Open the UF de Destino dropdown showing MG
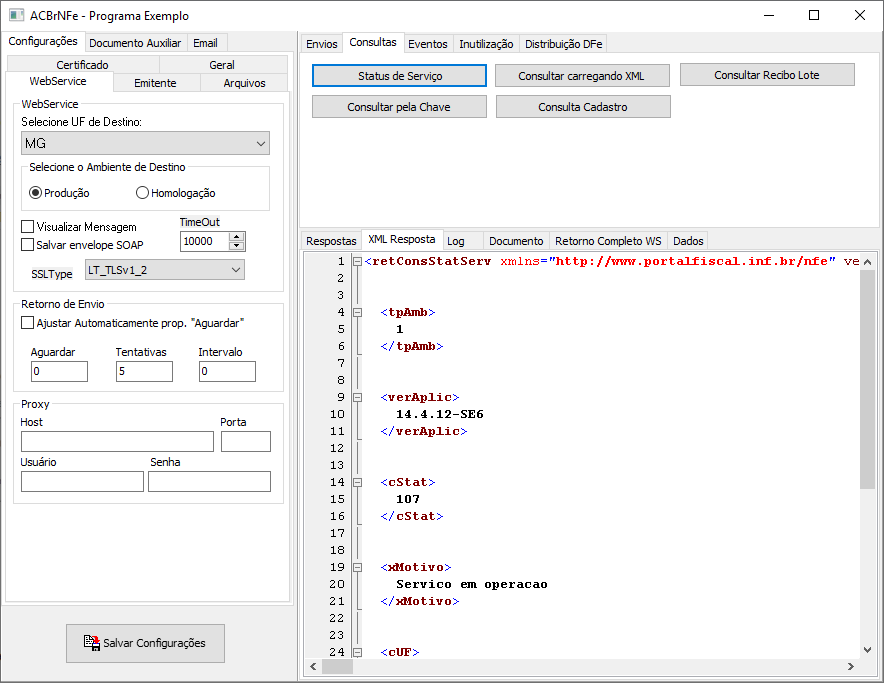Image resolution: width=884 pixels, height=683 pixels. [145, 143]
